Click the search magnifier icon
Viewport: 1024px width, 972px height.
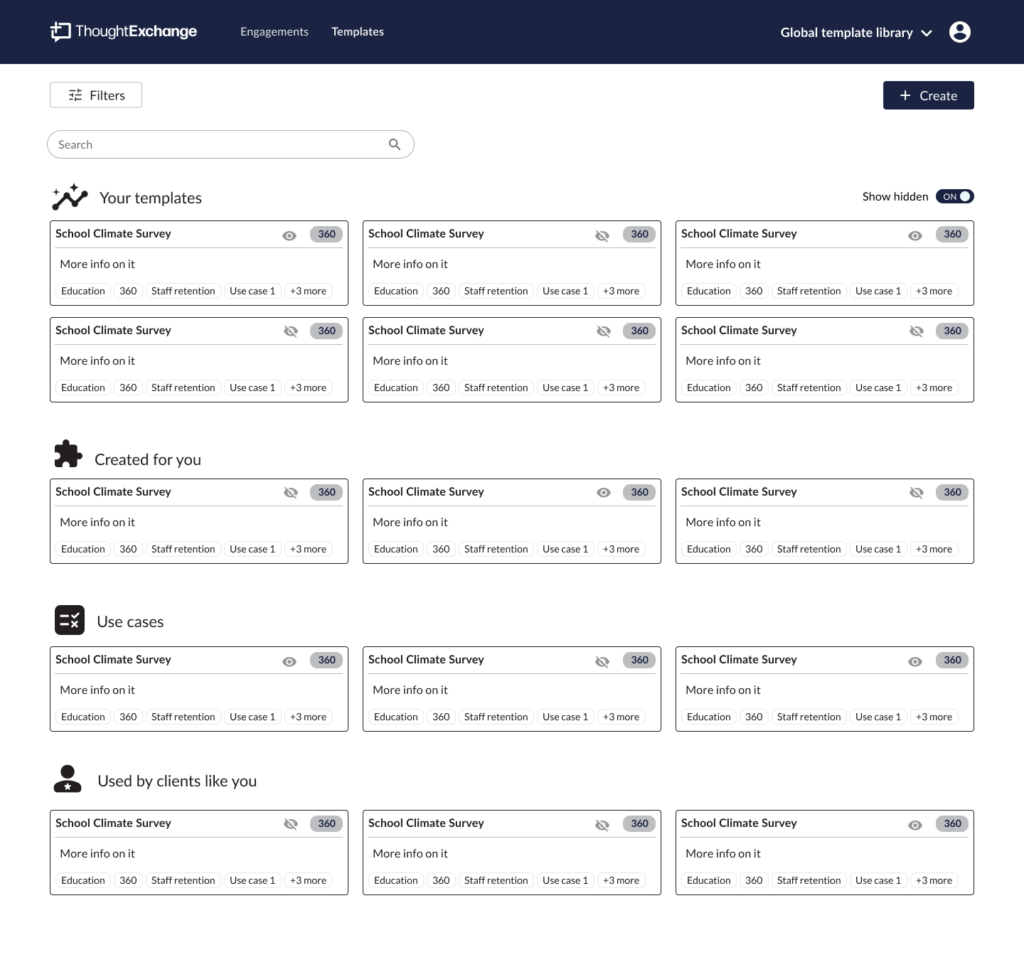click(394, 144)
